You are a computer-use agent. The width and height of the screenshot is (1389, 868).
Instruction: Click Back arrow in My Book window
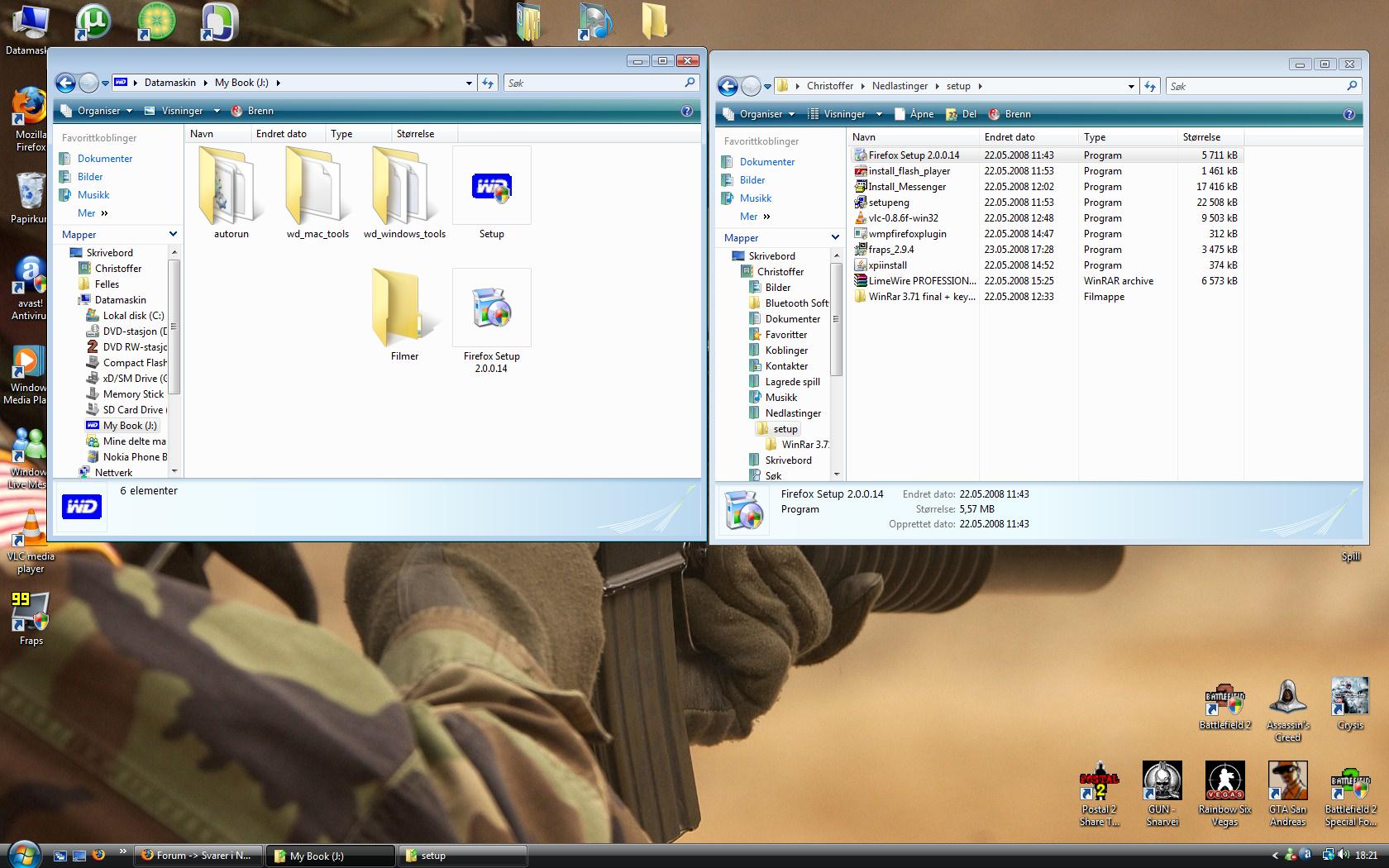[65, 83]
